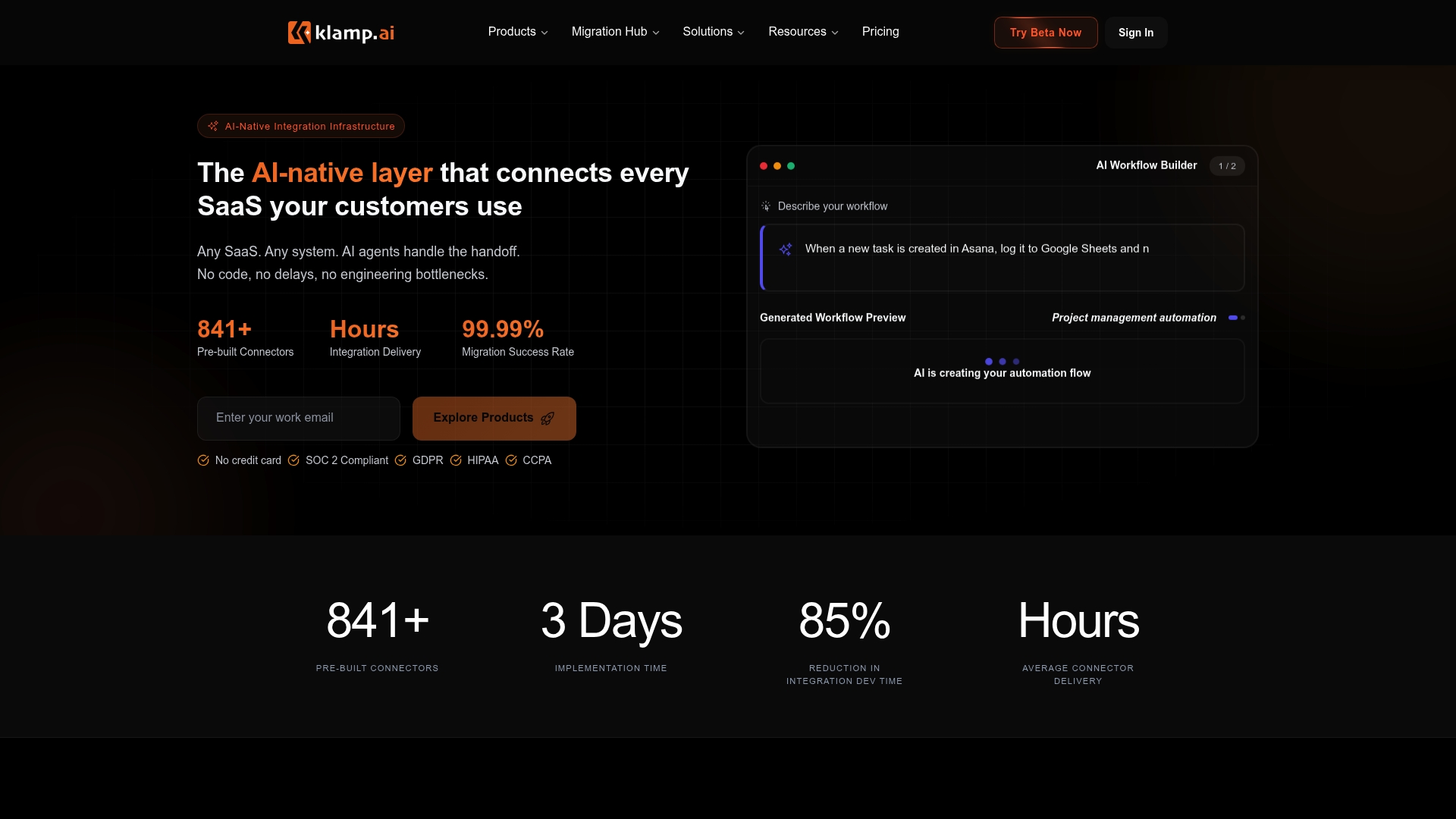
Task: Click the green dot in the workflow window
Action: pyautogui.click(x=791, y=166)
